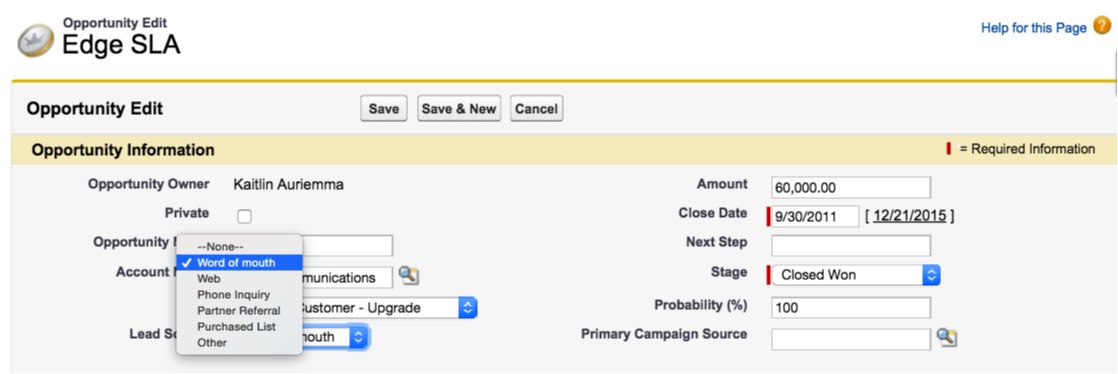1118x374 pixels.
Task: Click the Save & New button
Action: (x=458, y=109)
